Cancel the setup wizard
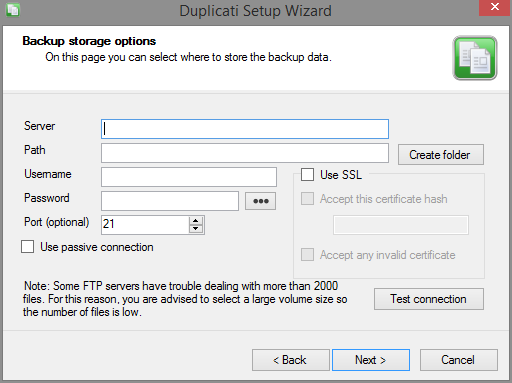This screenshot has width=512, height=383. click(459, 360)
